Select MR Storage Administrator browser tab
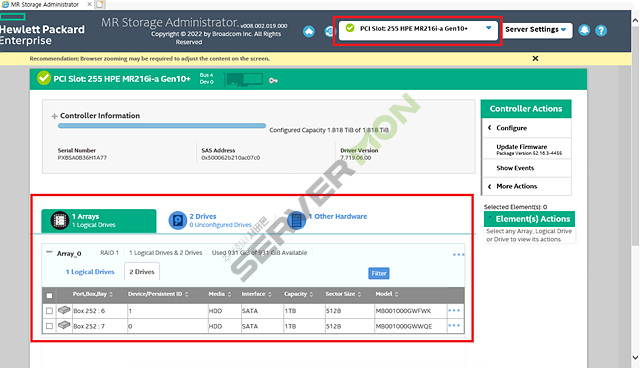This screenshot has width=640, height=368. [44, 4]
